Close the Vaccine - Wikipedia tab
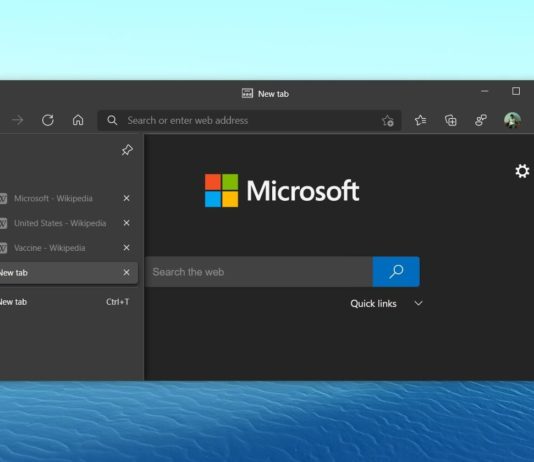 (126, 248)
